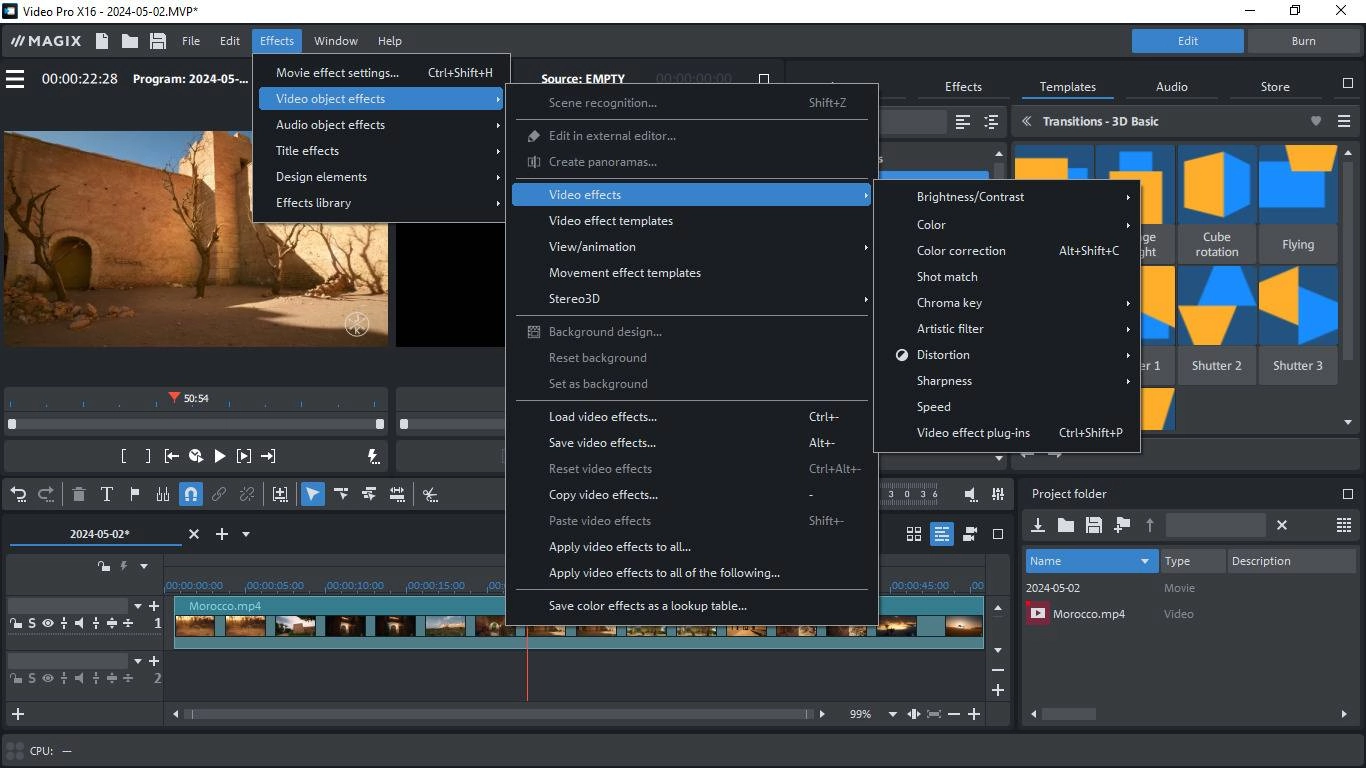Select the timeline mode icon
Image resolution: width=1366 pixels, height=768 pixels.
point(942,534)
